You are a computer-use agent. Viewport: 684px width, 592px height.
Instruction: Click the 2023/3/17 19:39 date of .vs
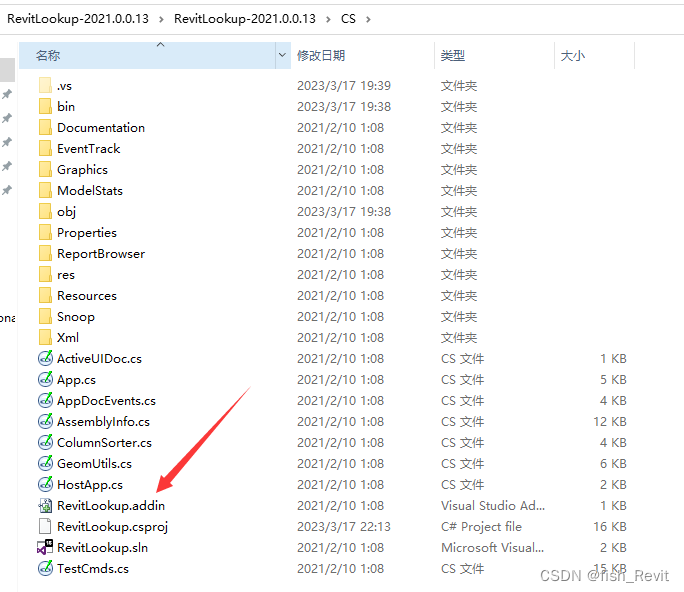pyautogui.click(x=344, y=86)
